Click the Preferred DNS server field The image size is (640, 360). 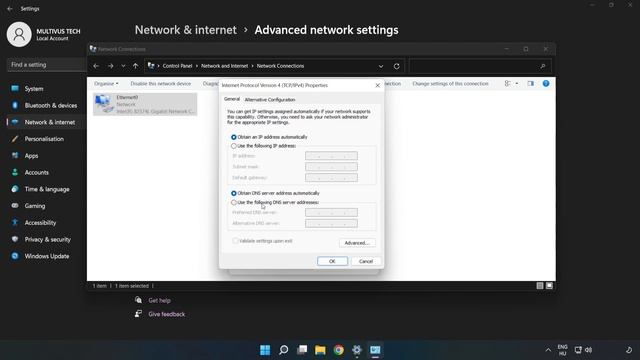(x=331, y=212)
